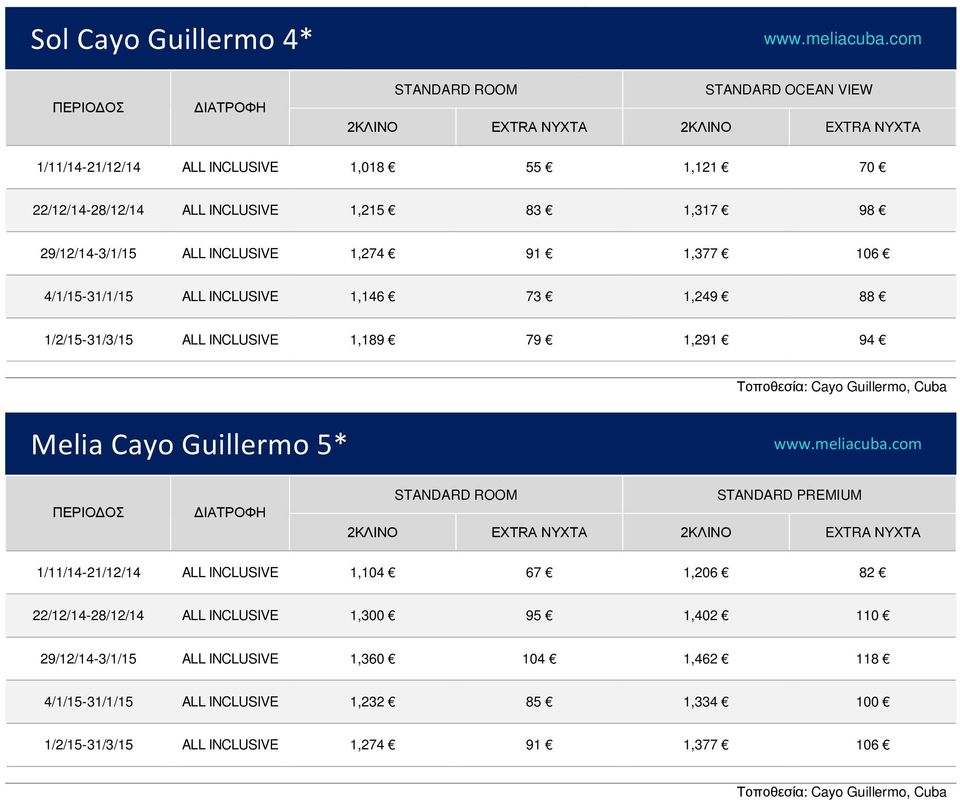Click the 98 € extra night value
Viewport: 960px width, 800px height.
(872, 210)
